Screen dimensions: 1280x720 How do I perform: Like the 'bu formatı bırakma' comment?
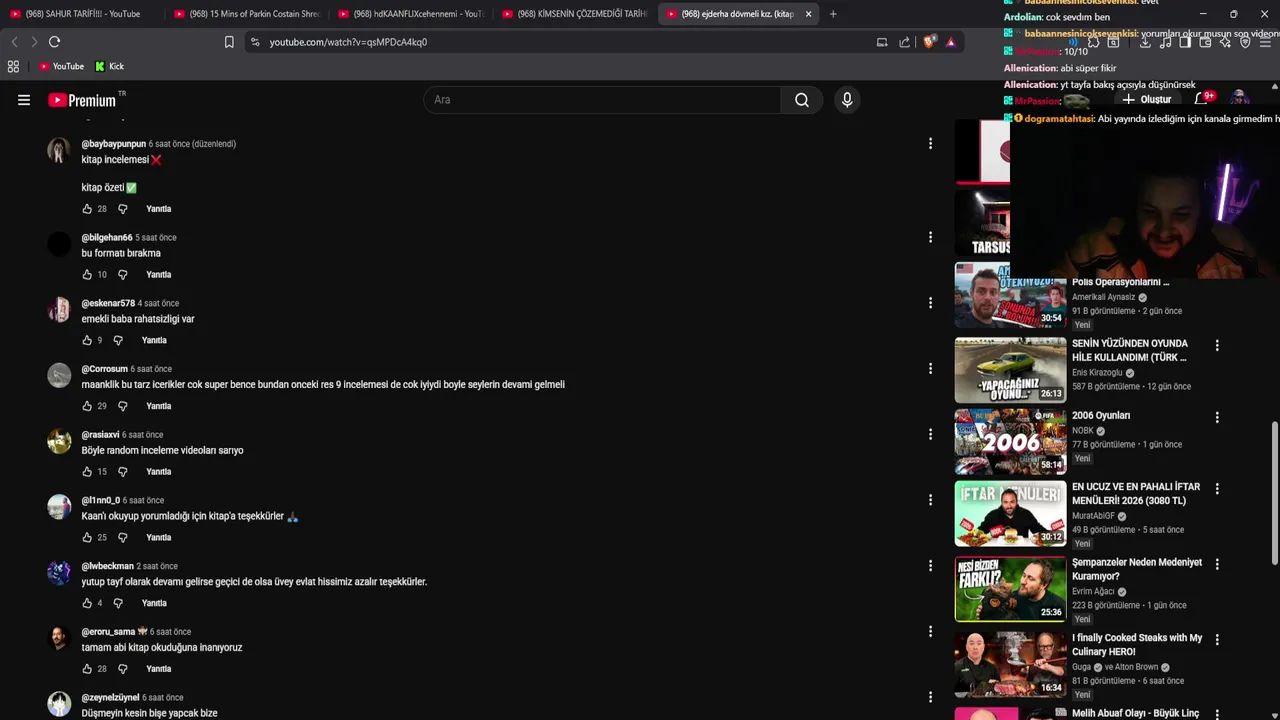(87, 274)
